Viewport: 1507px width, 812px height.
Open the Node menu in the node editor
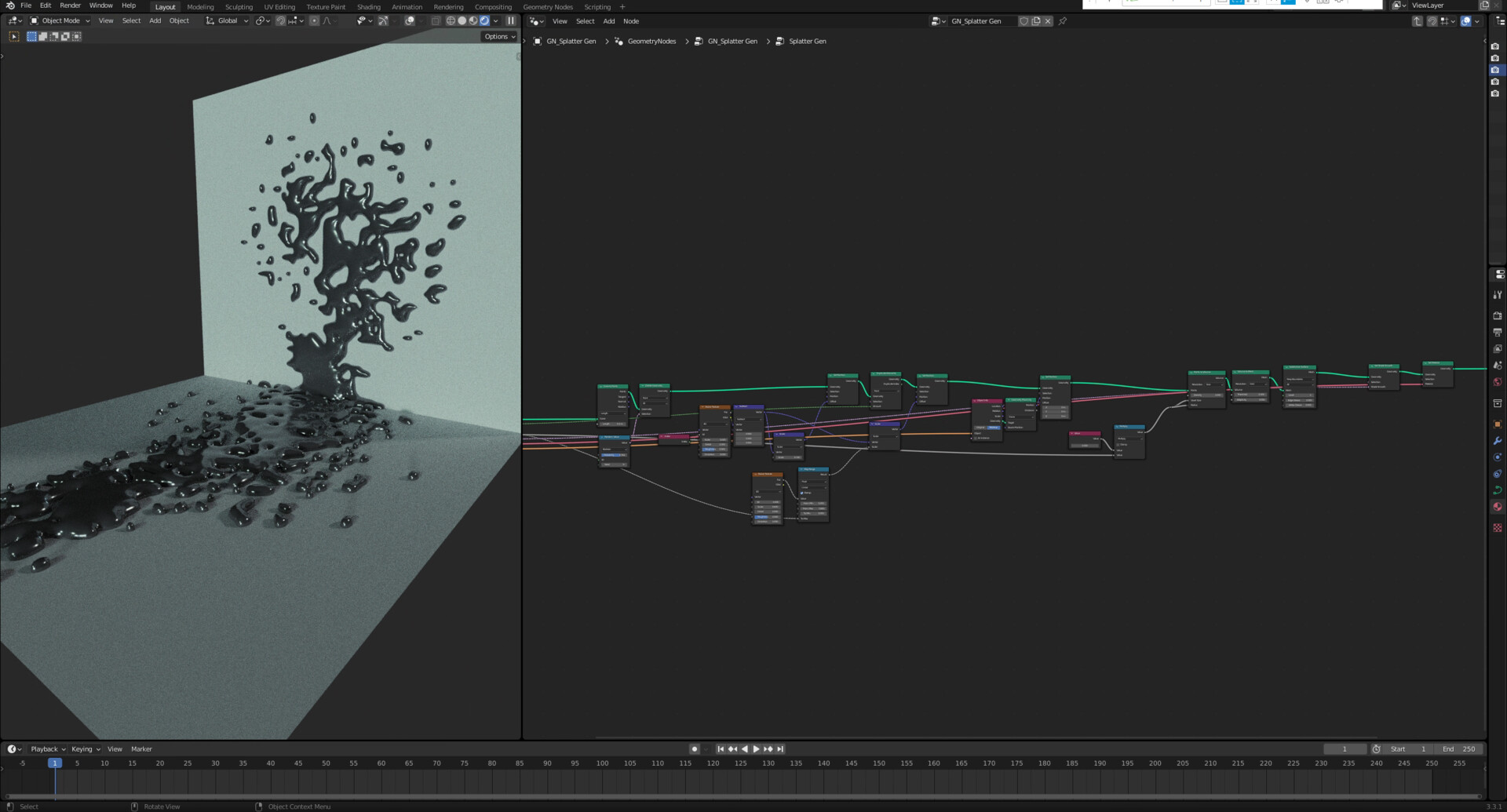[x=630, y=21]
